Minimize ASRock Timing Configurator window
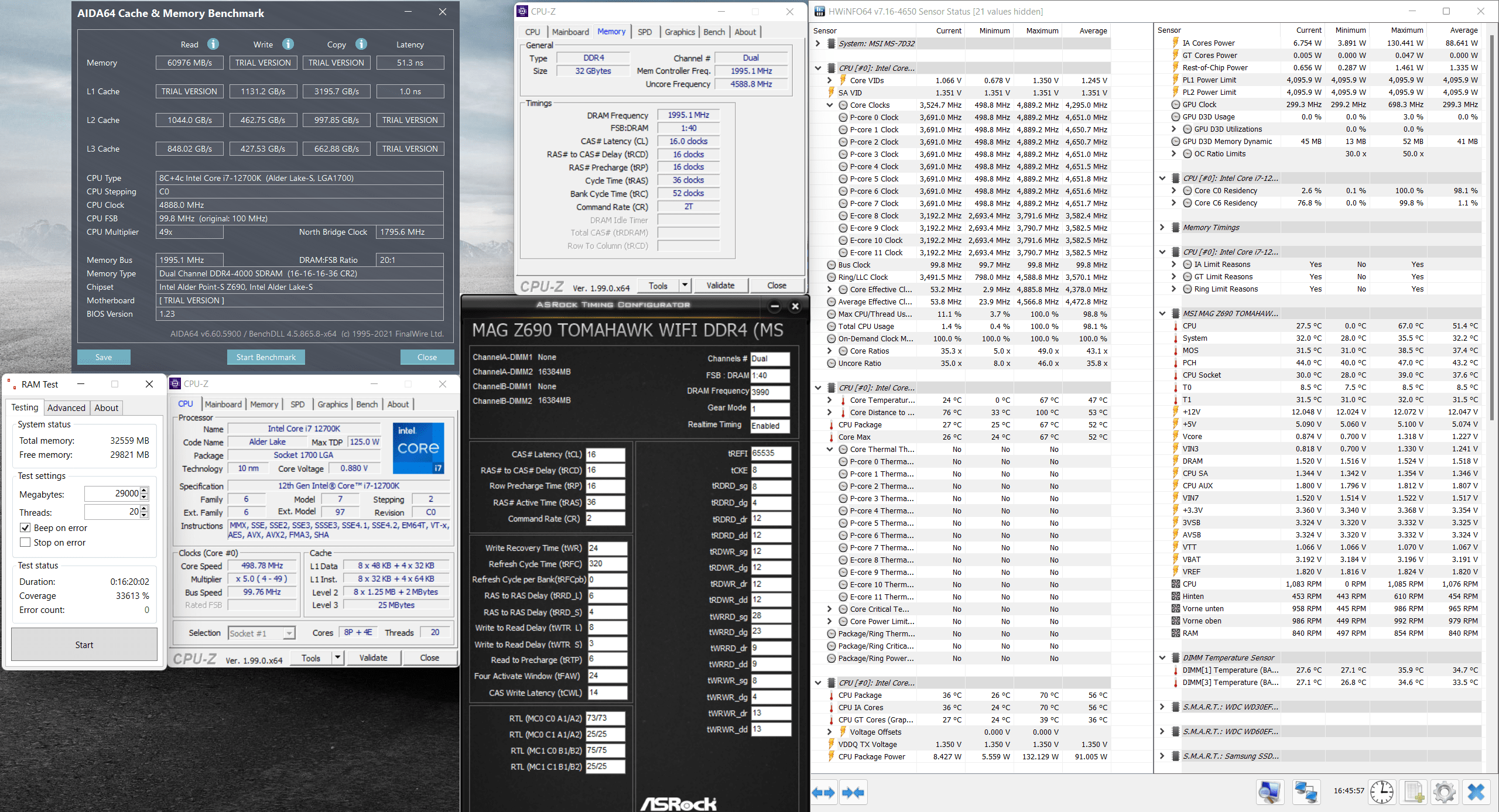The image size is (1499, 812). click(x=775, y=306)
